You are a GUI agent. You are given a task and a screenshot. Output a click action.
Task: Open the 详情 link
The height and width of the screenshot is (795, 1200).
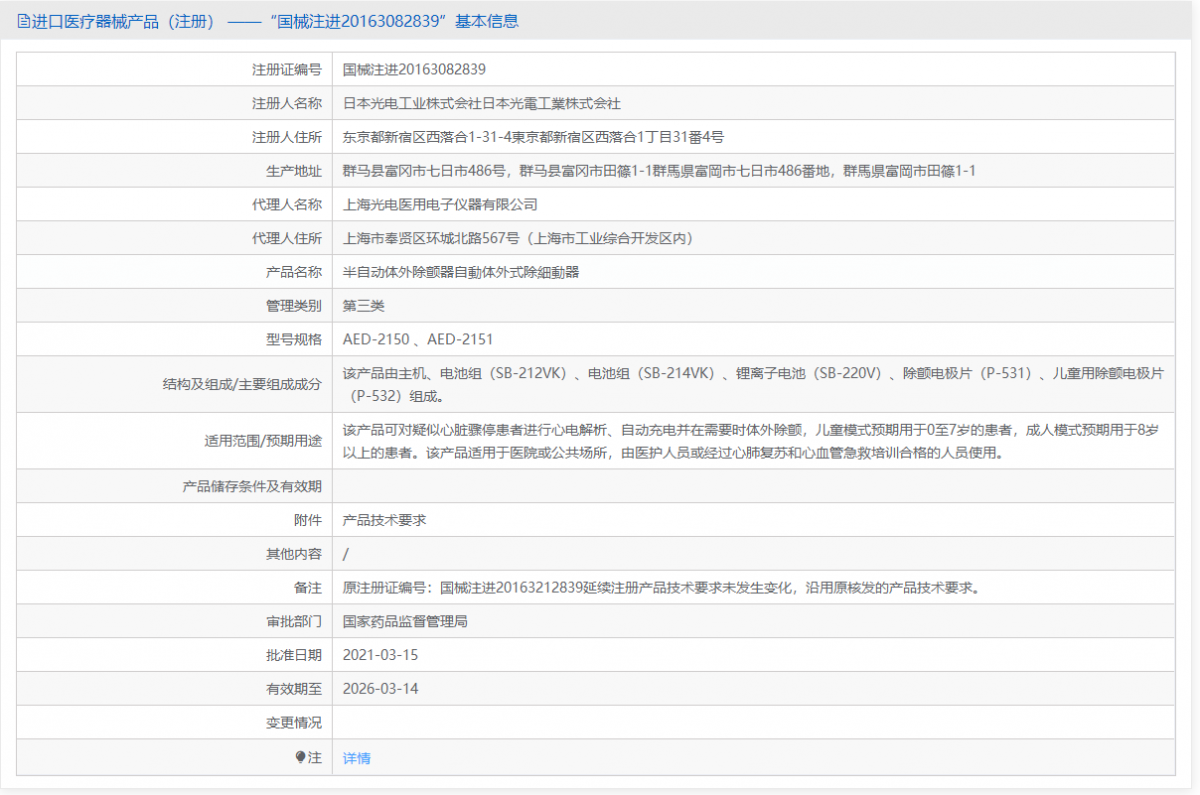(356, 758)
